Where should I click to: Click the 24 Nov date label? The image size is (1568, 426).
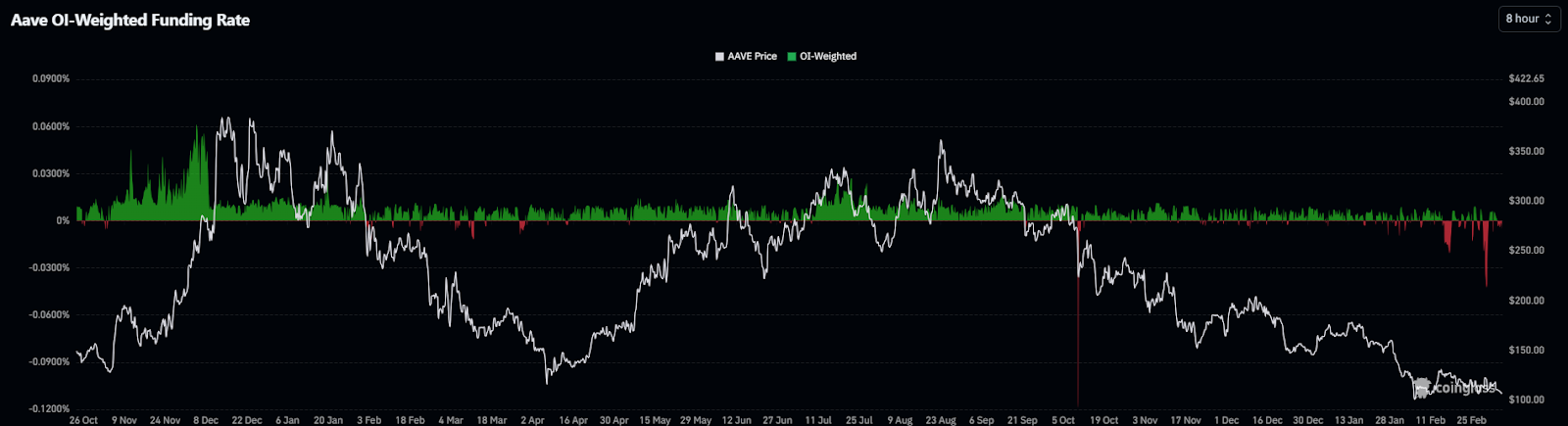pyautogui.click(x=165, y=420)
